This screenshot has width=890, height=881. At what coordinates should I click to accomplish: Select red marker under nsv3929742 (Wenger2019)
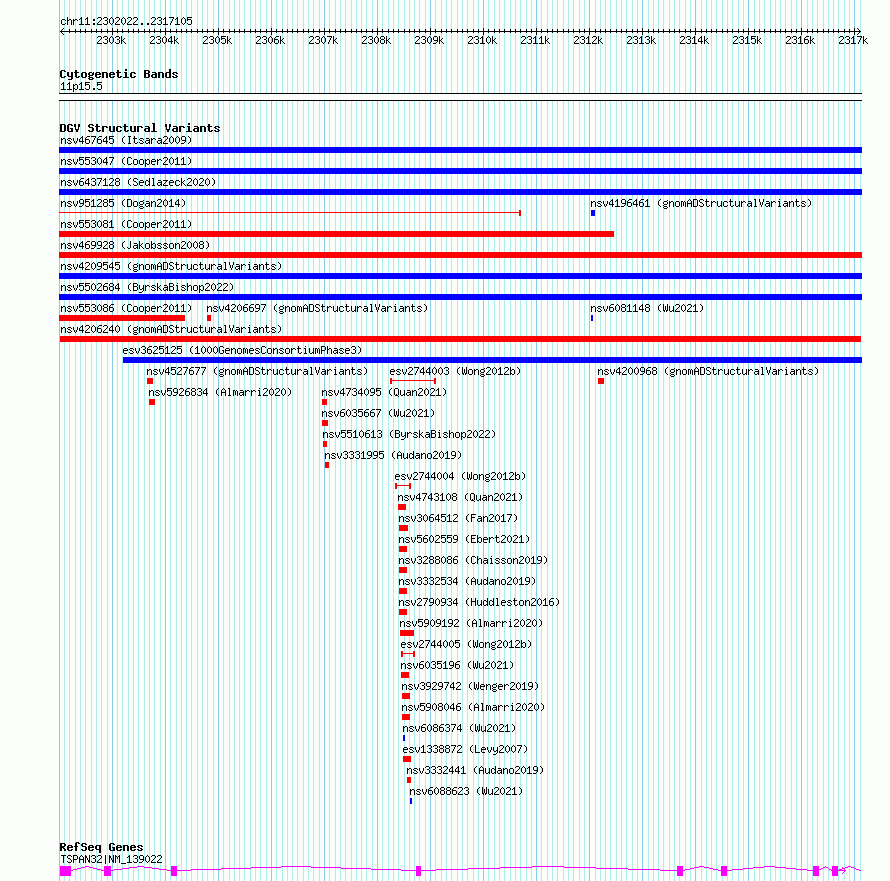point(406,696)
